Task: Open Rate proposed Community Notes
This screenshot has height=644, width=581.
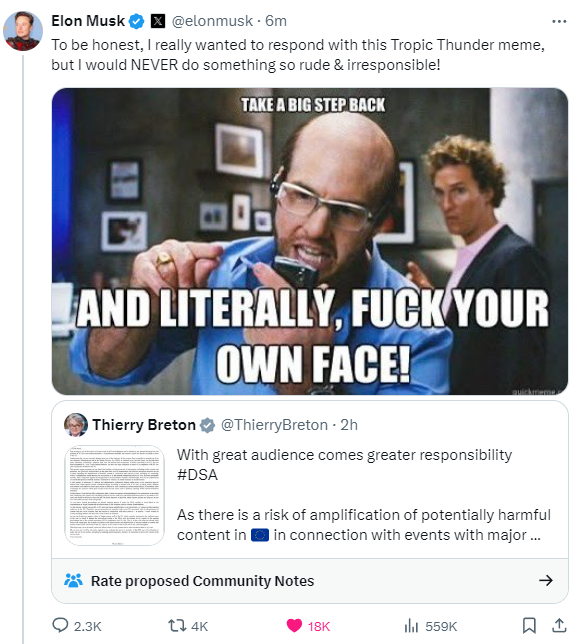Action: pyautogui.click(x=310, y=581)
